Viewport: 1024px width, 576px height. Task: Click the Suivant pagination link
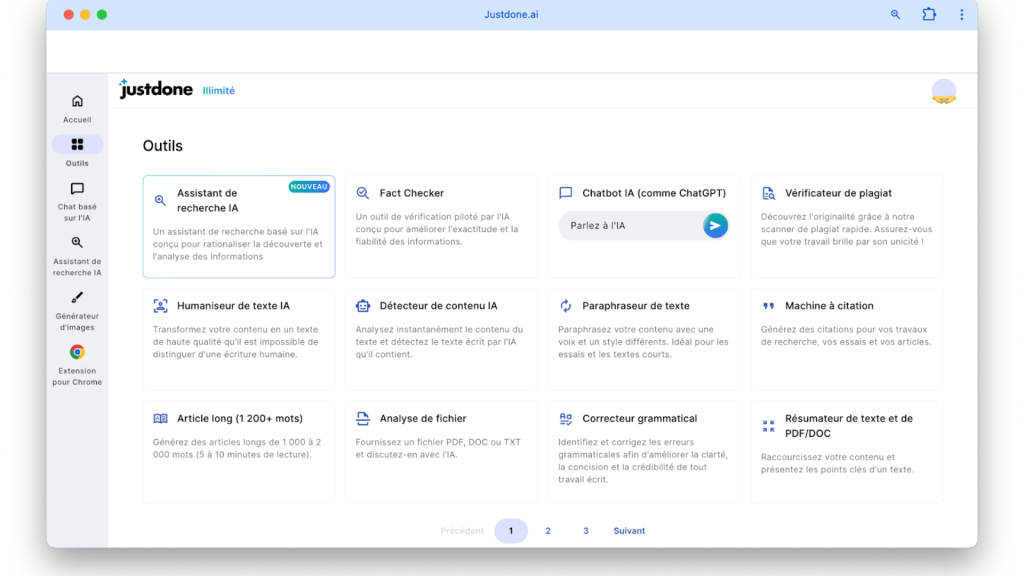(629, 531)
